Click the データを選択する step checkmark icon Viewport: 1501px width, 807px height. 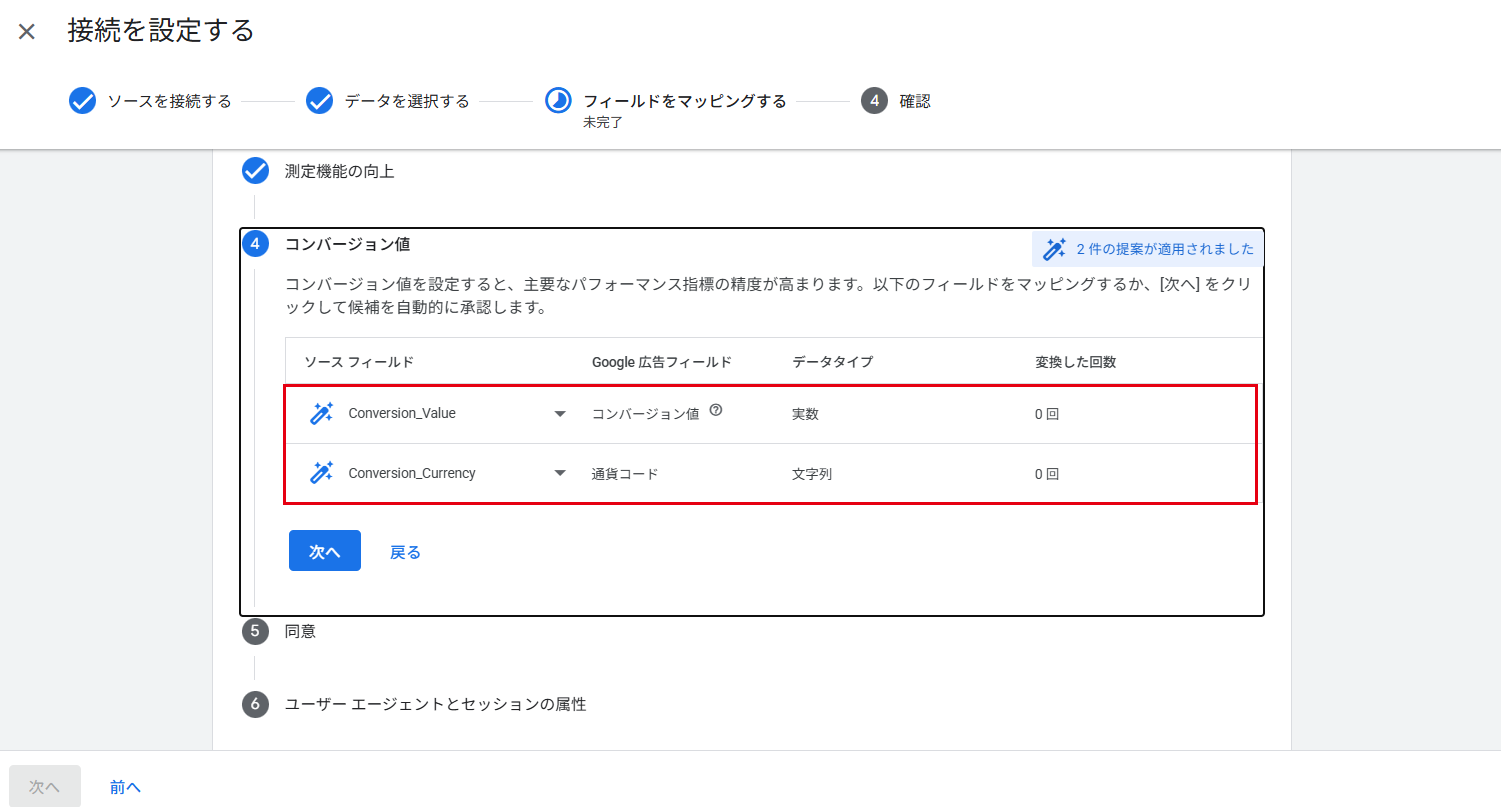[319, 101]
